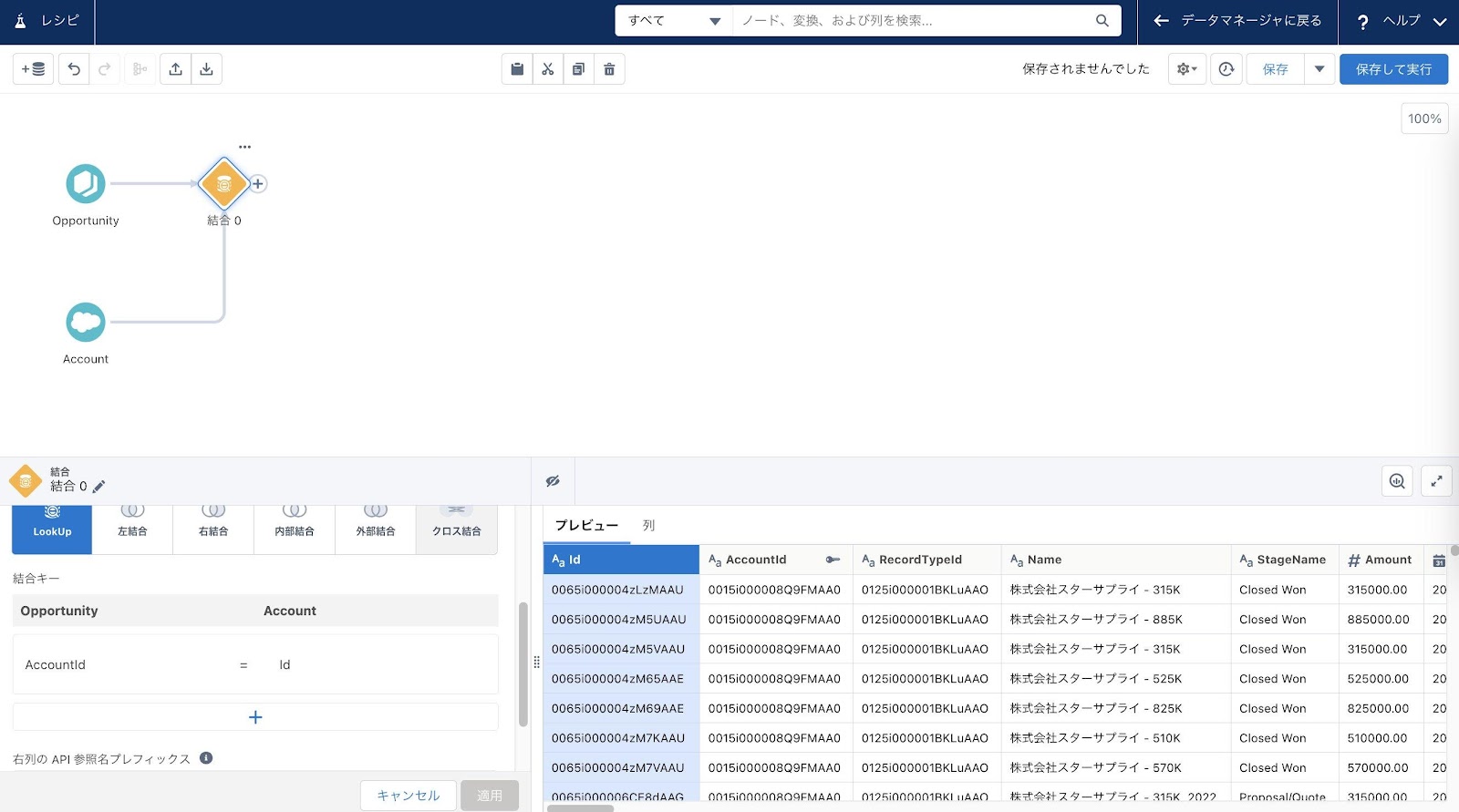The width and height of the screenshot is (1459, 812).
Task: Select the Opportunity input node
Action: tap(86, 184)
